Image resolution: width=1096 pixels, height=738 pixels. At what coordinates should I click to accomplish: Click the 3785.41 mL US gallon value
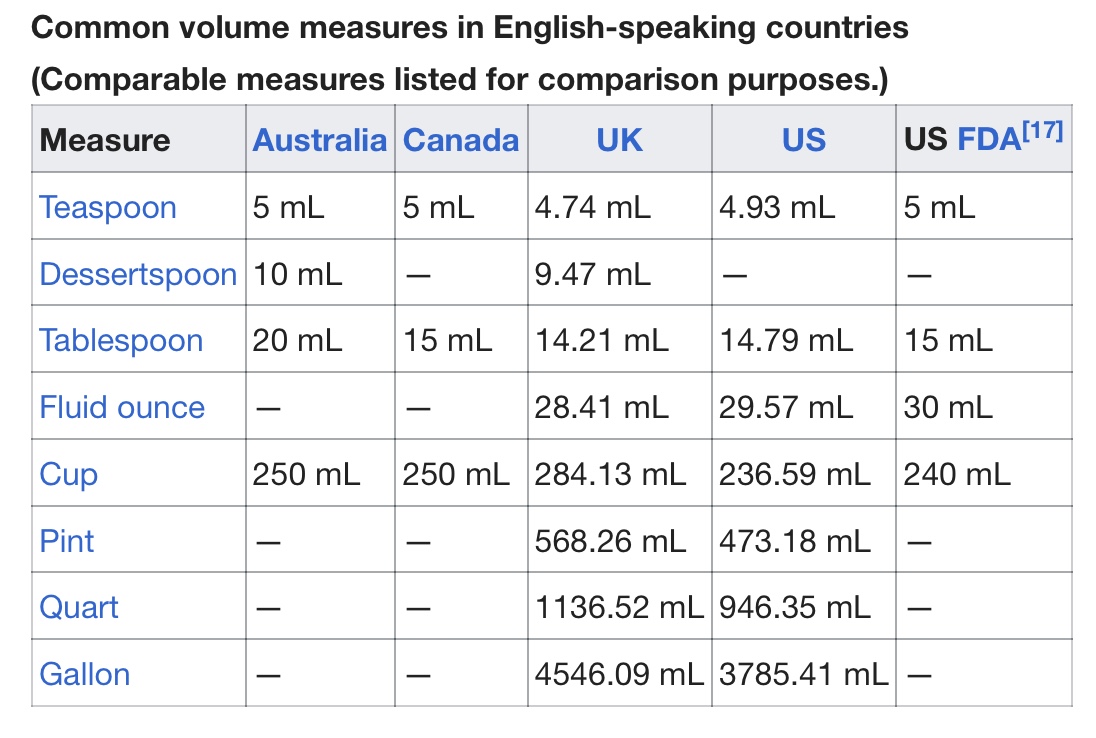804,674
